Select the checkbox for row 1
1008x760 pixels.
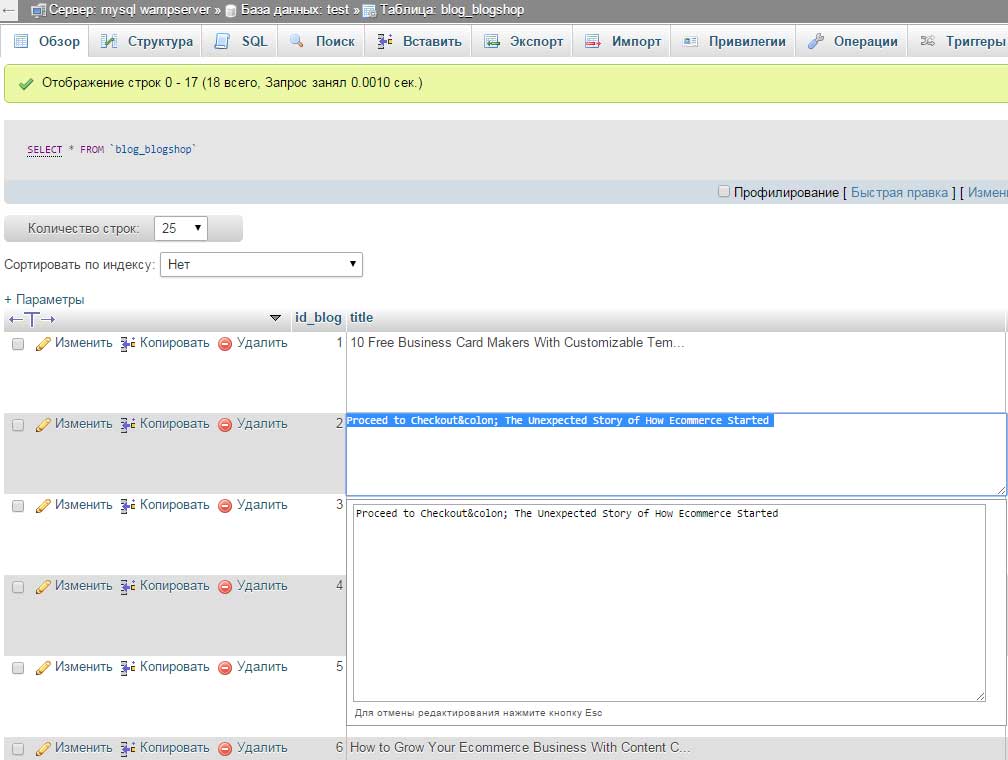tap(18, 344)
